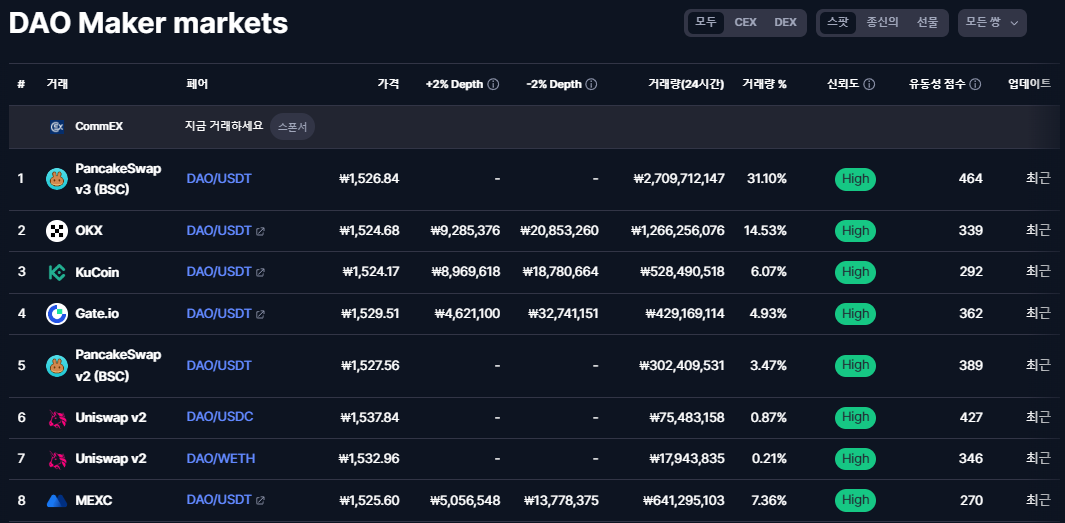Switch to the 모두 exchange filter
Screen dimensions: 1065x523
pos(706,22)
